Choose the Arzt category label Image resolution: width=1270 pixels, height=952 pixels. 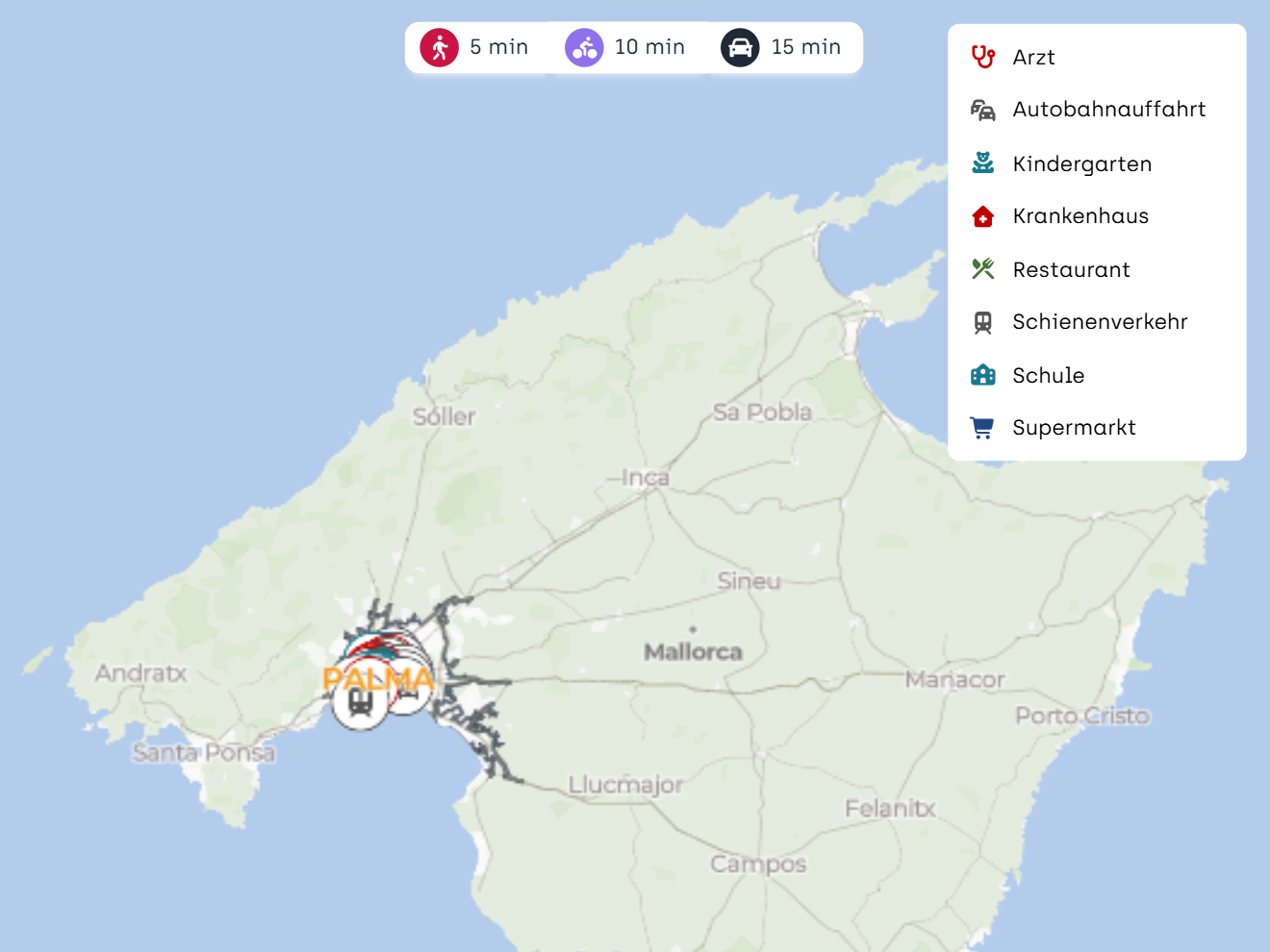coord(1033,58)
